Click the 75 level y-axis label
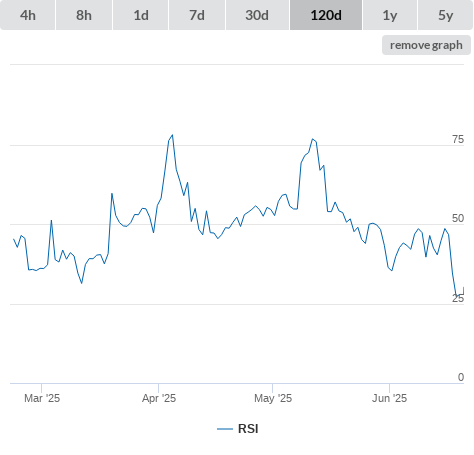474x455 pixels. tap(458, 139)
